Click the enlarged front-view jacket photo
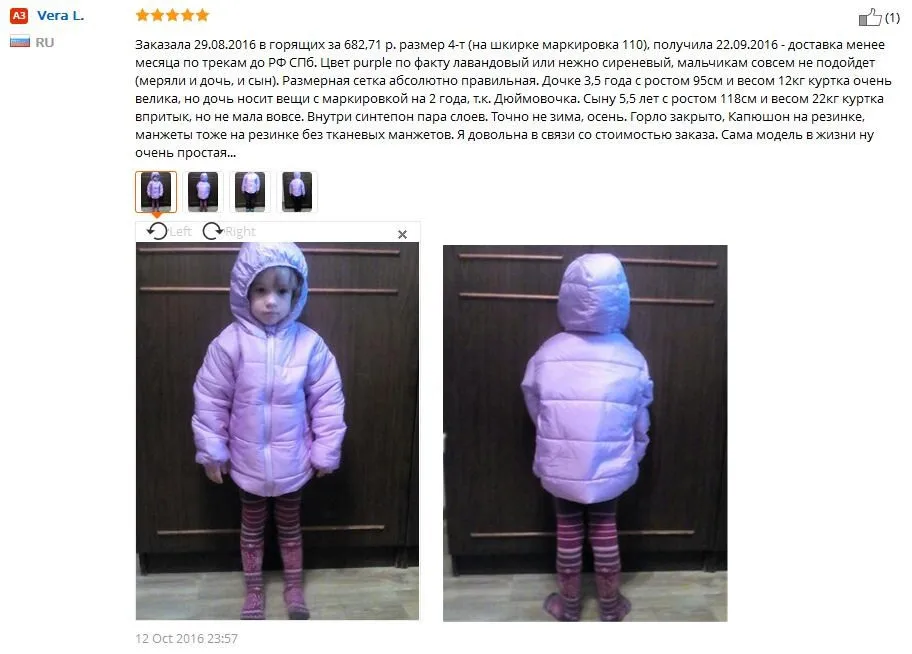This screenshot has width=912, height=654. (277, 431)
